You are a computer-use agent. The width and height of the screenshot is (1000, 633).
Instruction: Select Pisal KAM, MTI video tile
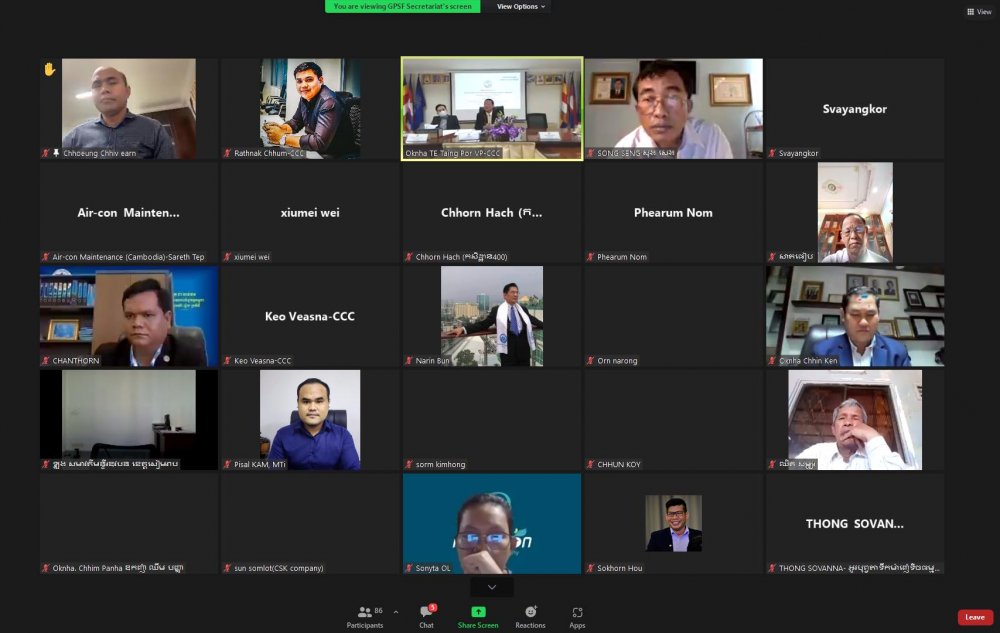pos(310,419)
